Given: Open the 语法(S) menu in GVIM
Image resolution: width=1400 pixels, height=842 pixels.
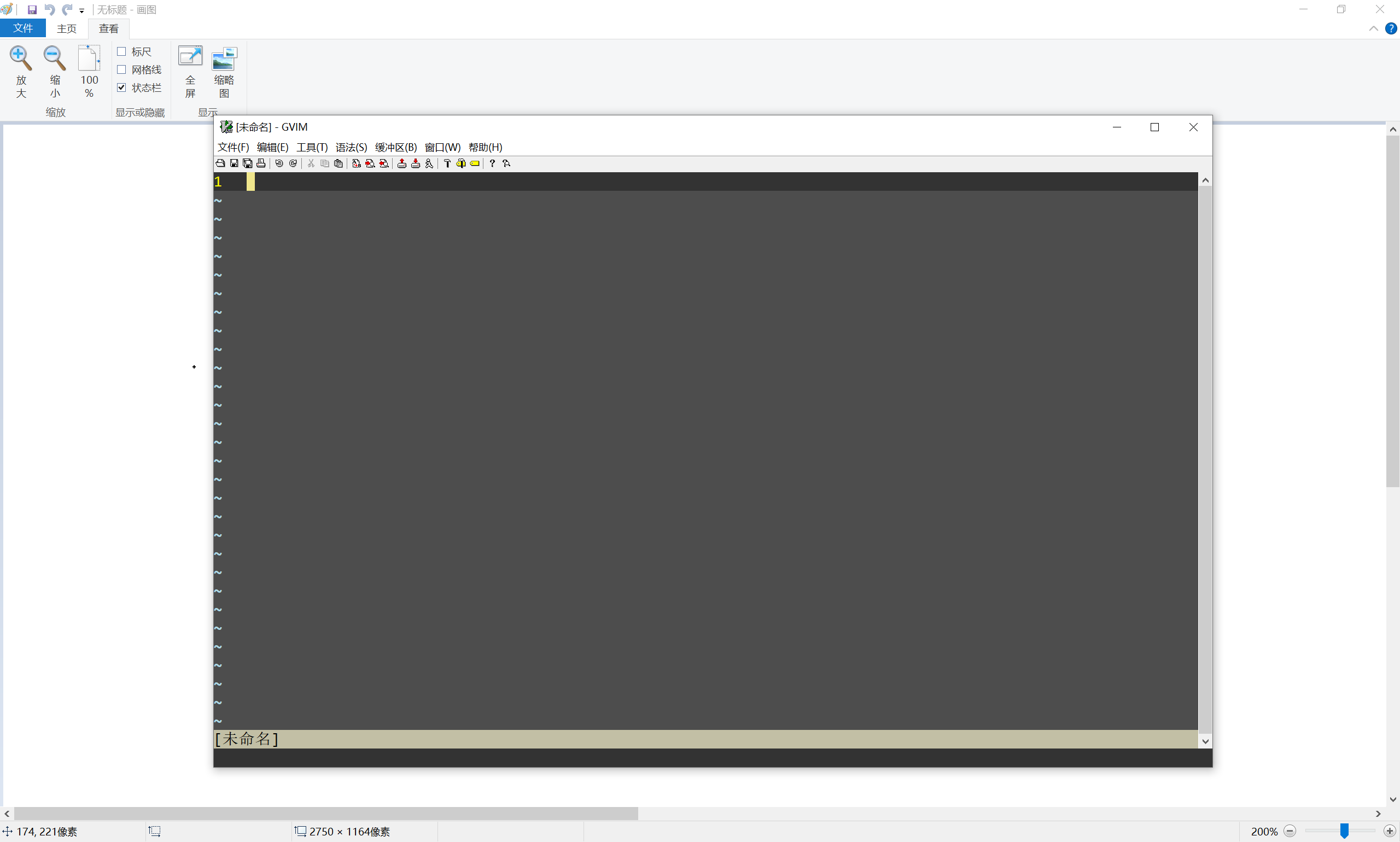Looking at the screenshot, I should (351, 148).
